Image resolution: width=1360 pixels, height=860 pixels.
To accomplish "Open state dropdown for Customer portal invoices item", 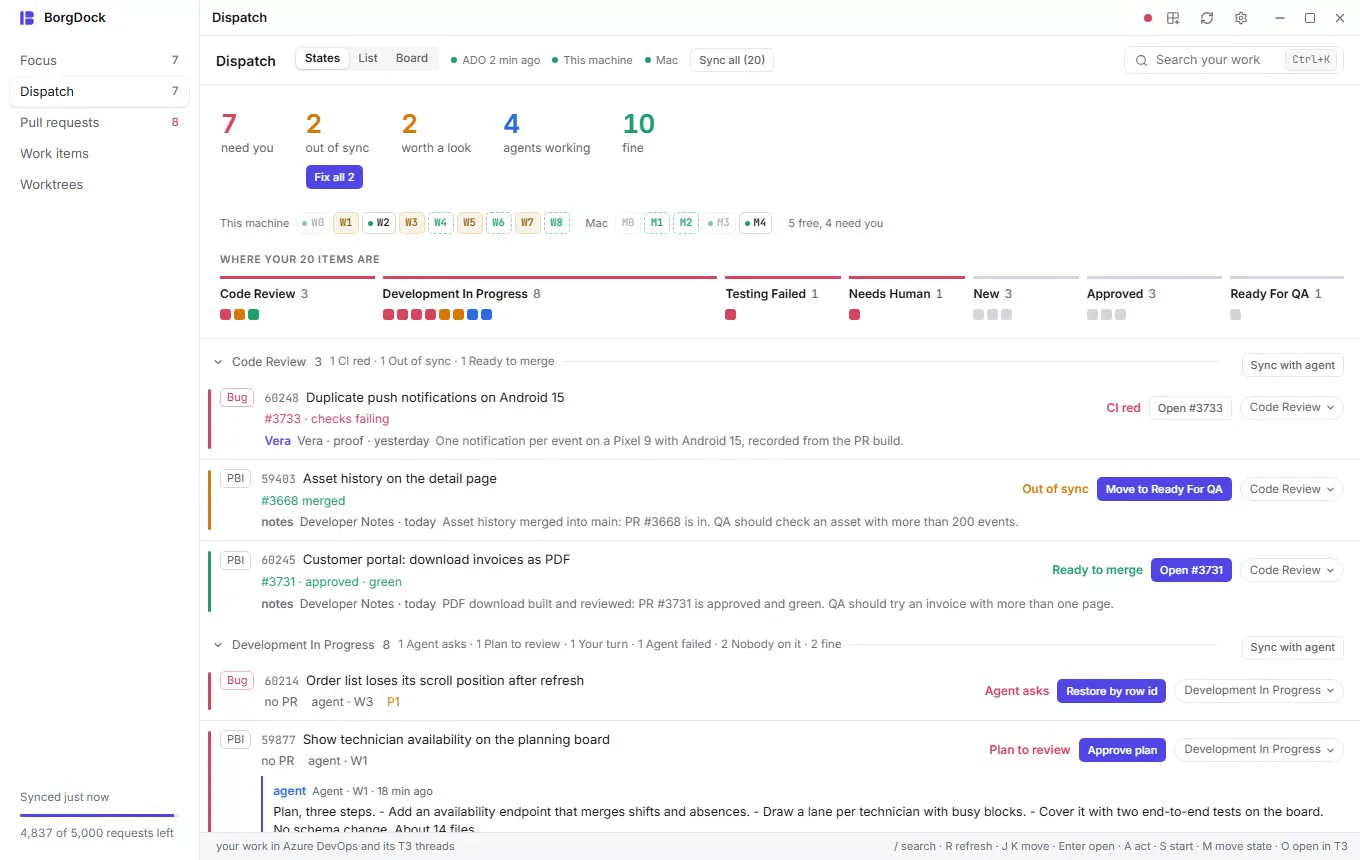I will (1292, 570).
